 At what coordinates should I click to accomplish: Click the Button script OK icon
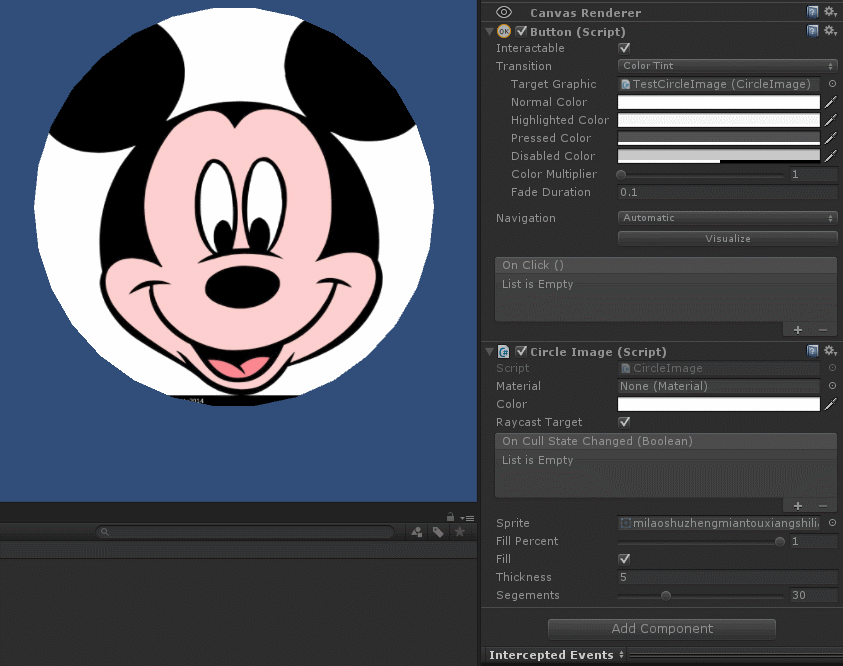click(504, 32)
